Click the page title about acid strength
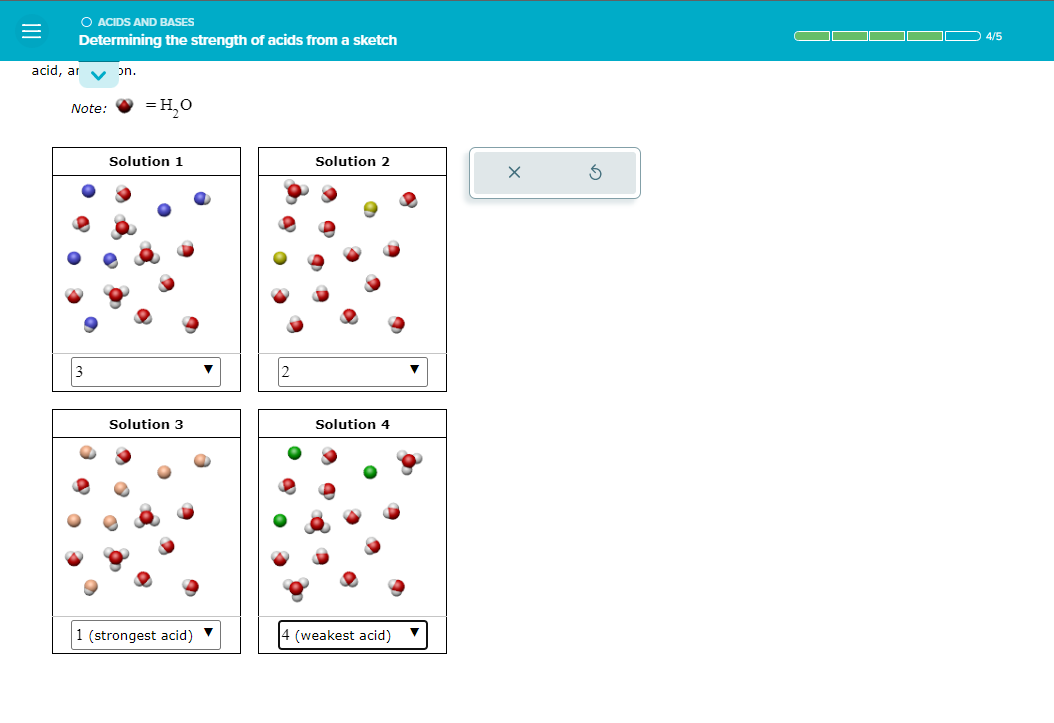Screen dimensions: 1054x723 [x=237, y=40]
